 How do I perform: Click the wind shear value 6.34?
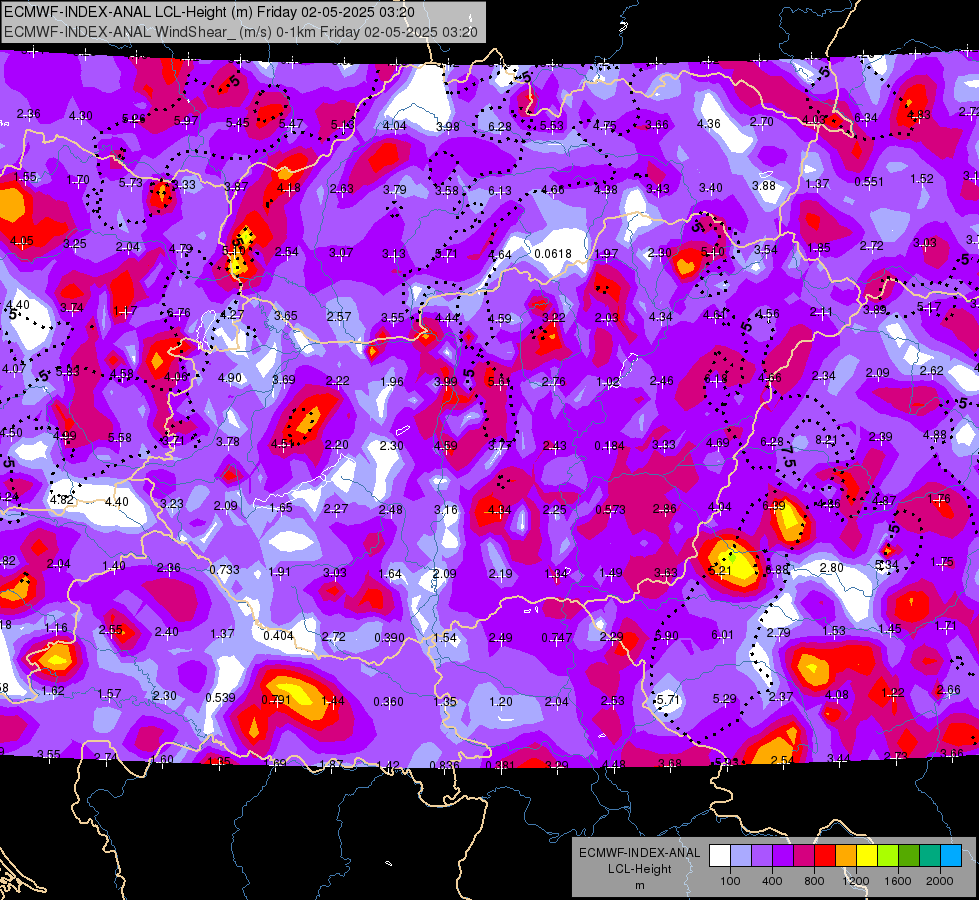[x=865, y=117]
